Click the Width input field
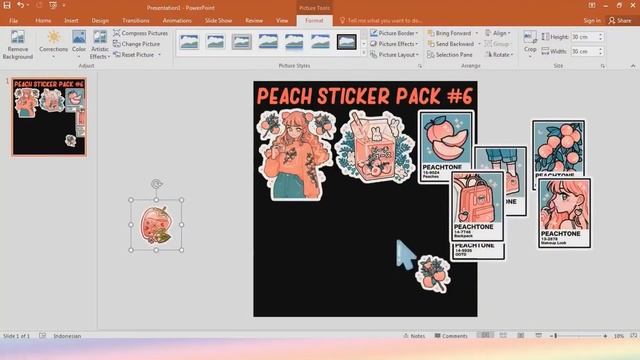 click(584, 51)
